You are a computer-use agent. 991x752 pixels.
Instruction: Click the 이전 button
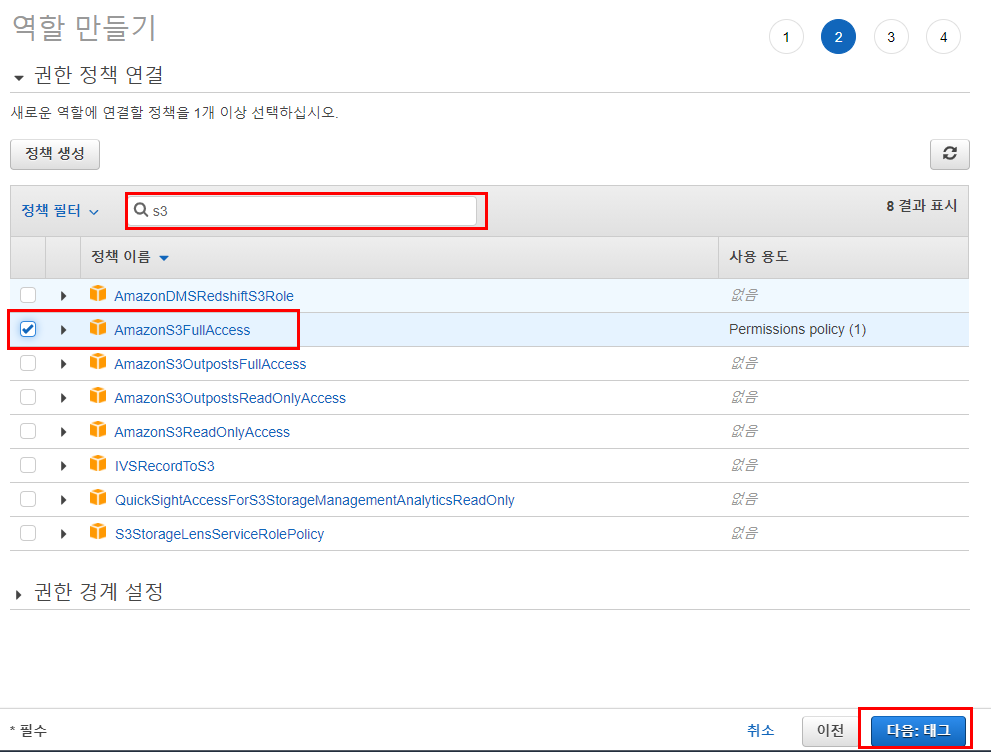tap(830, 731)
